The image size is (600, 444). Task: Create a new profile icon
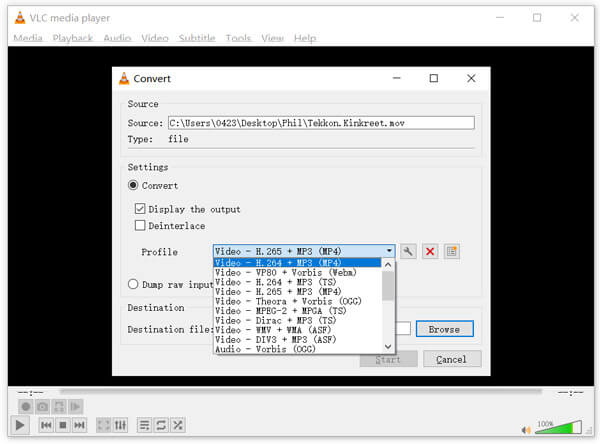[x=452, y=251]
